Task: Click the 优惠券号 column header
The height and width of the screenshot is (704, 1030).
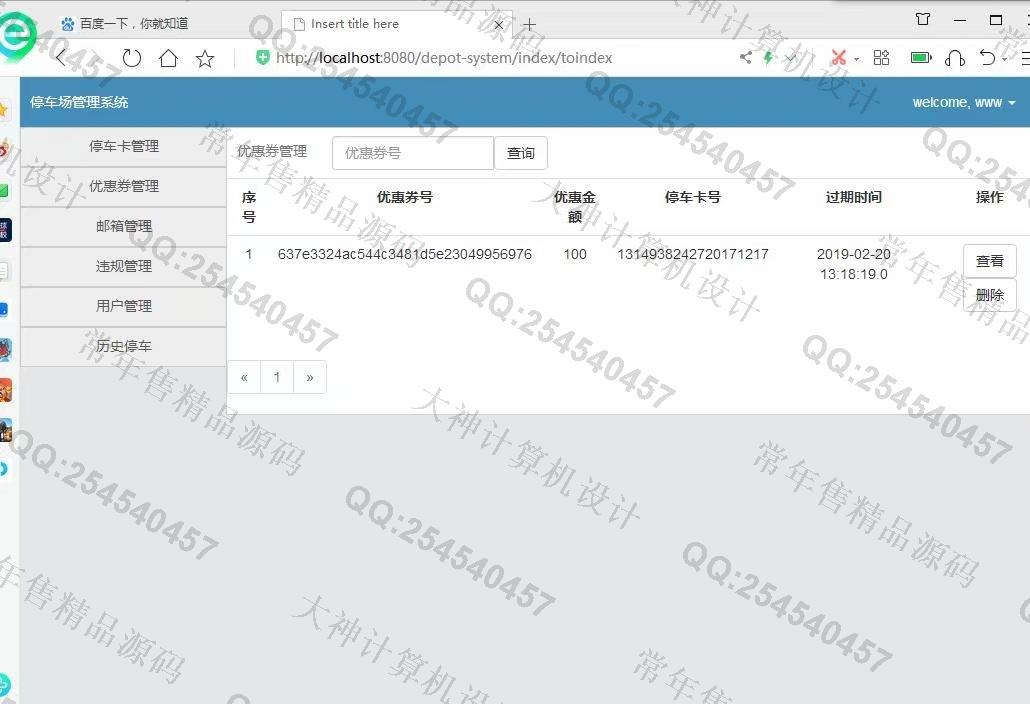Action: [405, 197]
